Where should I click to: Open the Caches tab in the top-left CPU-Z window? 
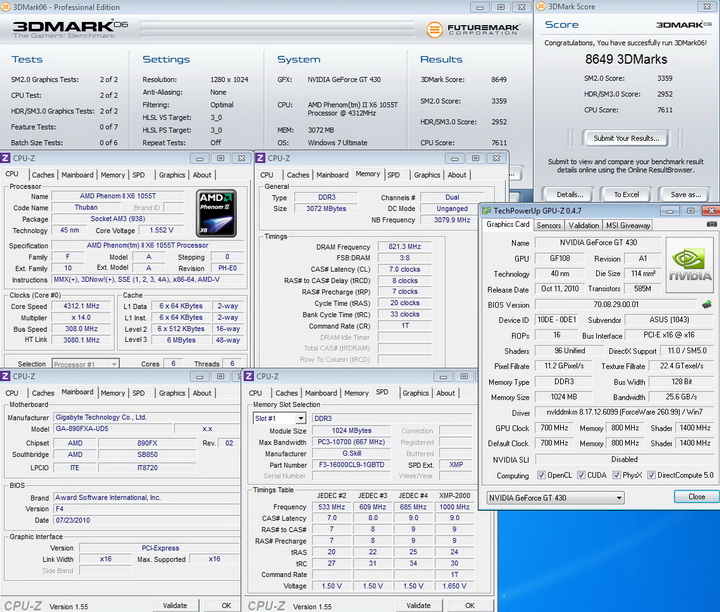(43, 175)
